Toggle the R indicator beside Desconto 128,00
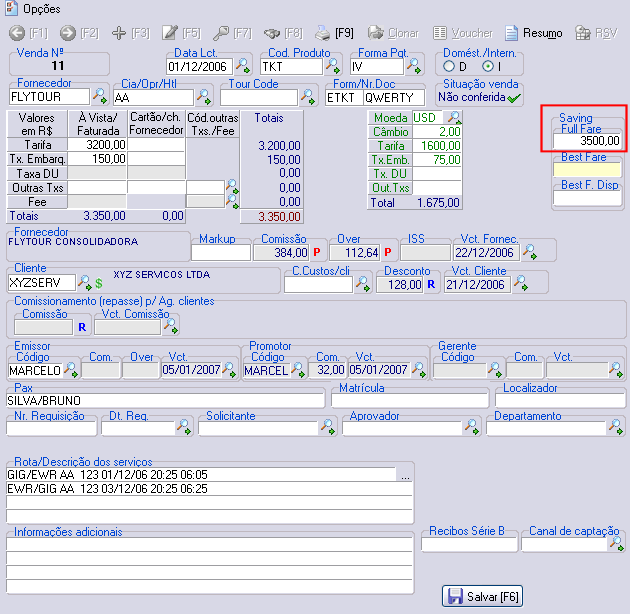 [431, 284]
